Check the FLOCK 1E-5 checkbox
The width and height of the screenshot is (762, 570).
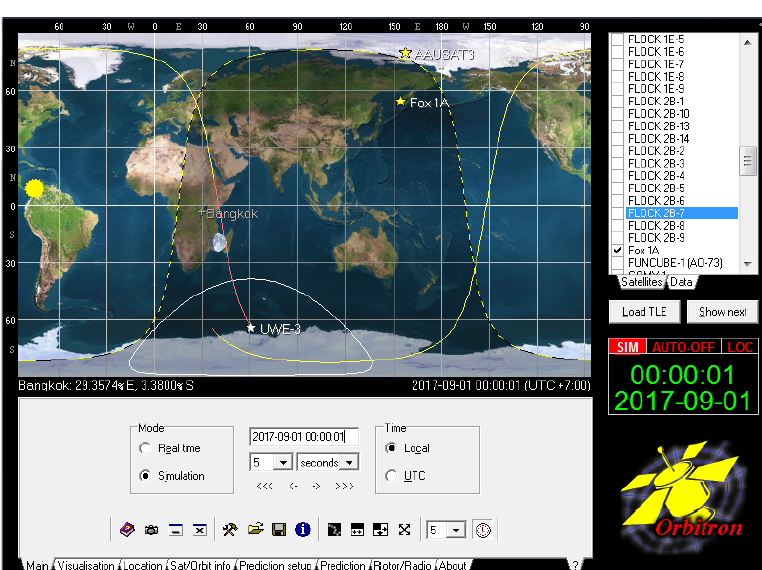point(617,39)
